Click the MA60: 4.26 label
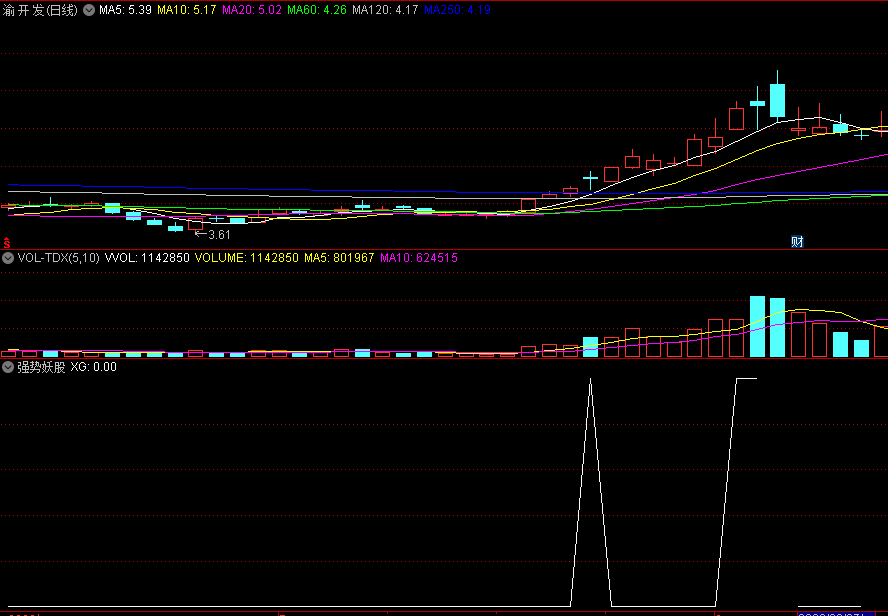 pos(317,10)
